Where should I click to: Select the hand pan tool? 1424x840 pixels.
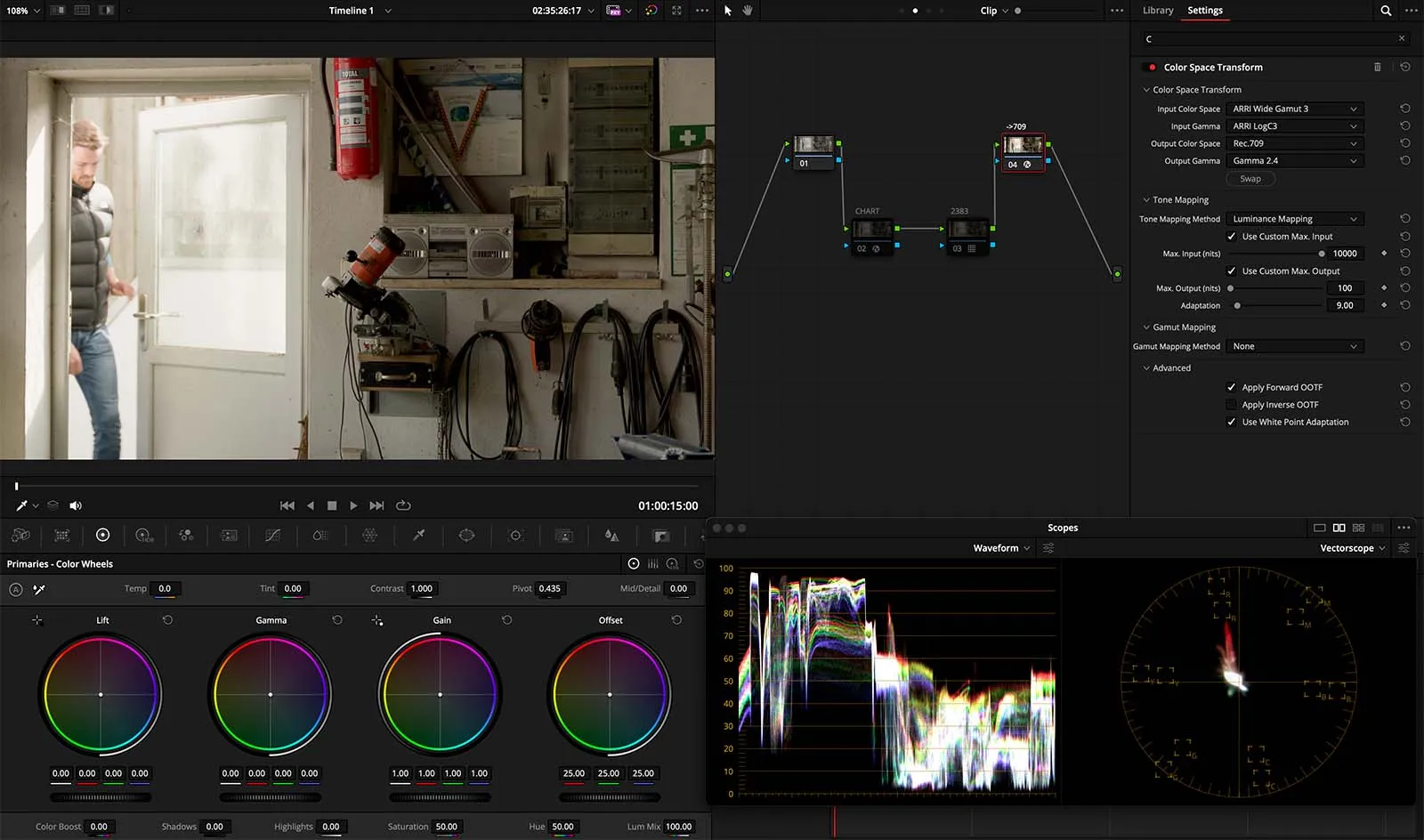(x=748, y=11)
